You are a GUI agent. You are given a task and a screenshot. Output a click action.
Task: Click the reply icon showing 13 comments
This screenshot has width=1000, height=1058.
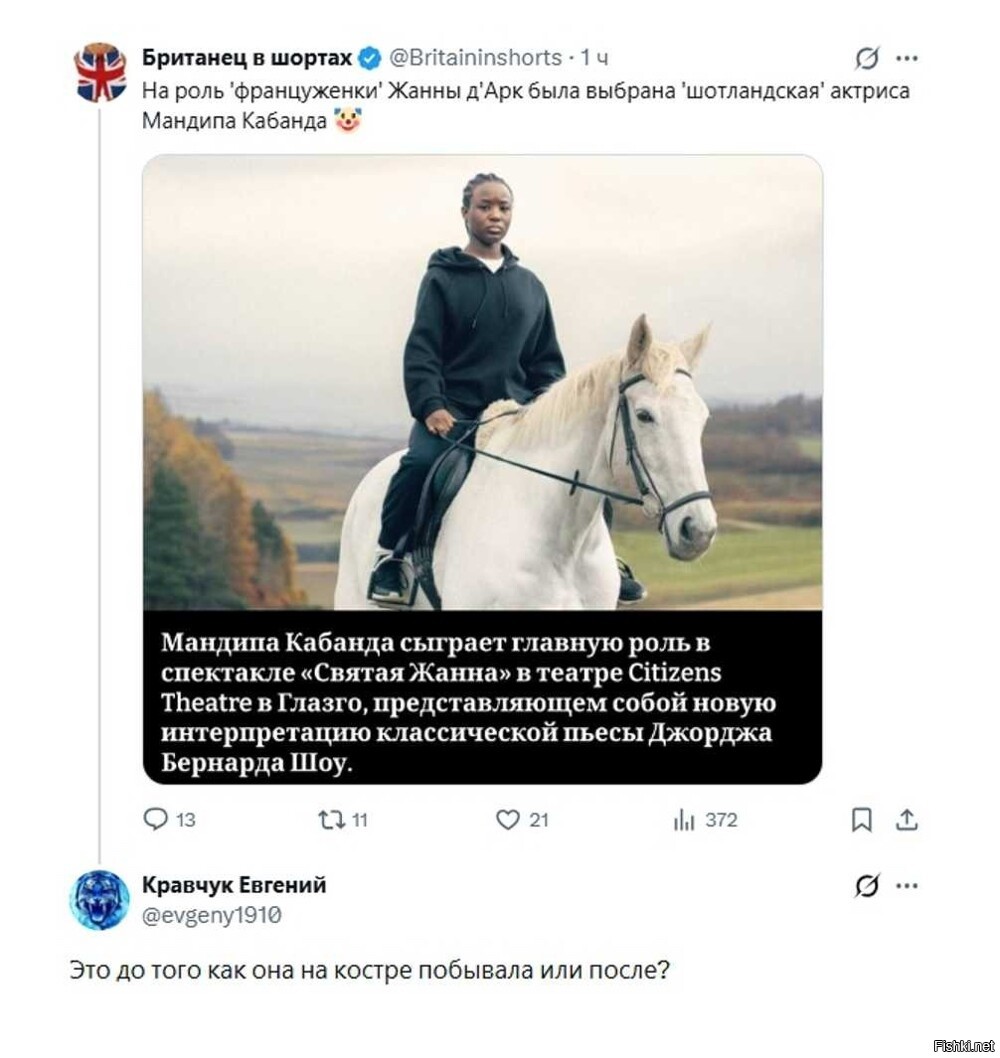coord(156,820)
